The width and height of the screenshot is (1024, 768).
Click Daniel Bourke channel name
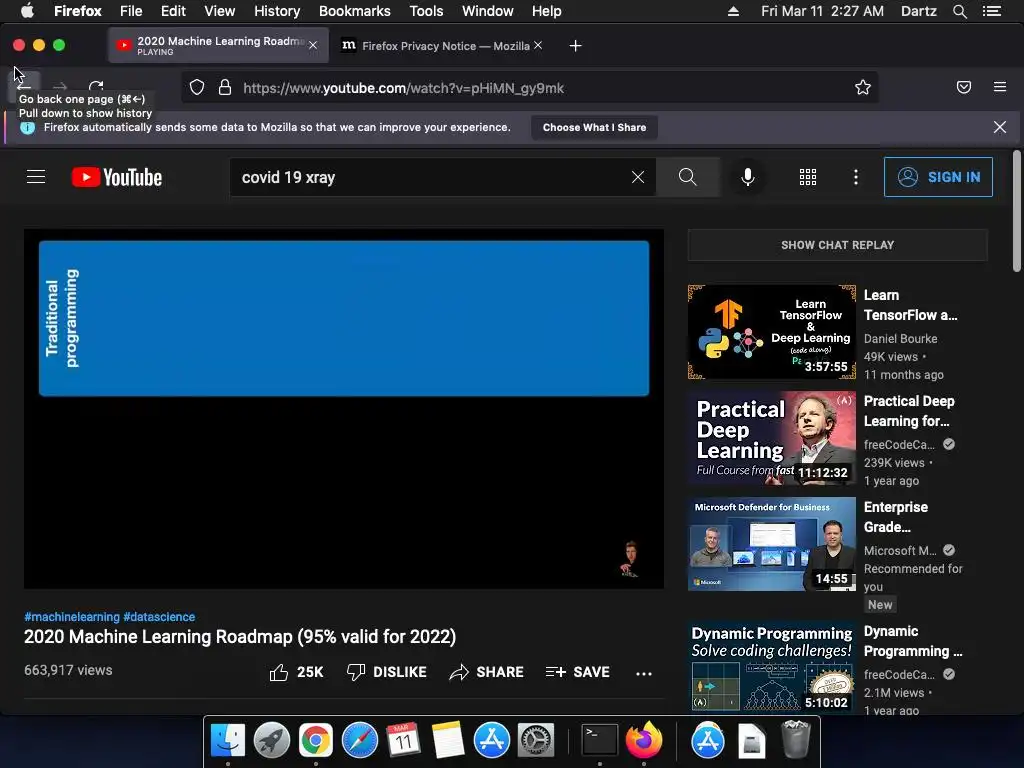click(x=900, y=338)
